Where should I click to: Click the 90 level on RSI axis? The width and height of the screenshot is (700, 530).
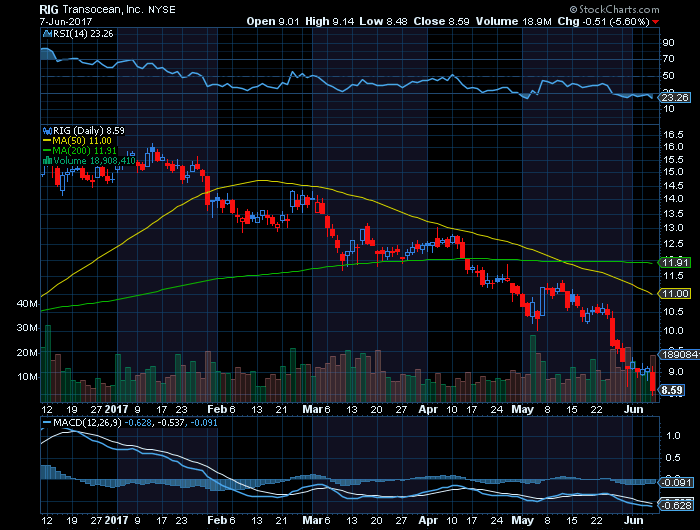[x=668, y=43]
